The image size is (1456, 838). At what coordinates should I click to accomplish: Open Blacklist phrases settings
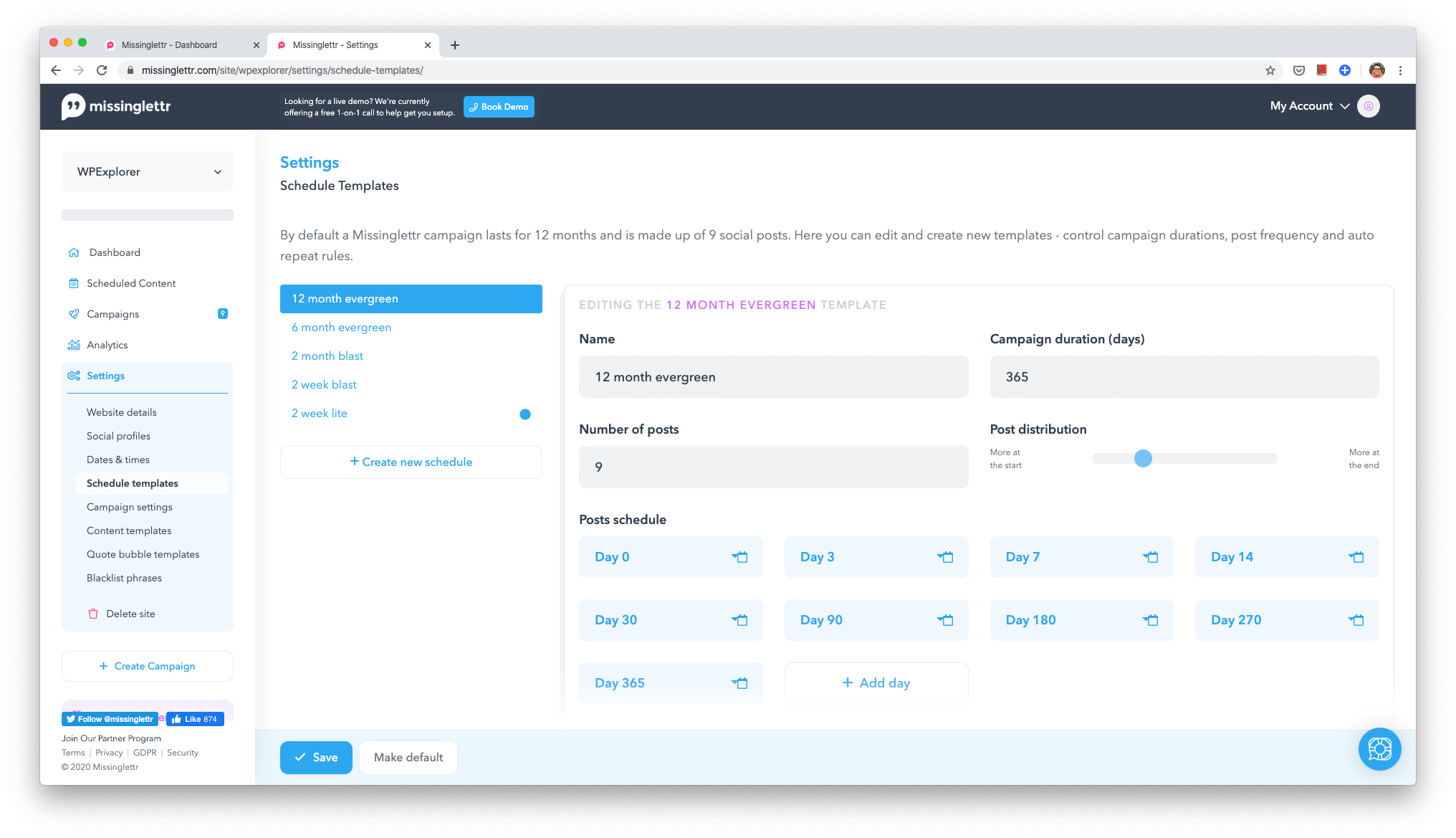[x=124, y=578]
